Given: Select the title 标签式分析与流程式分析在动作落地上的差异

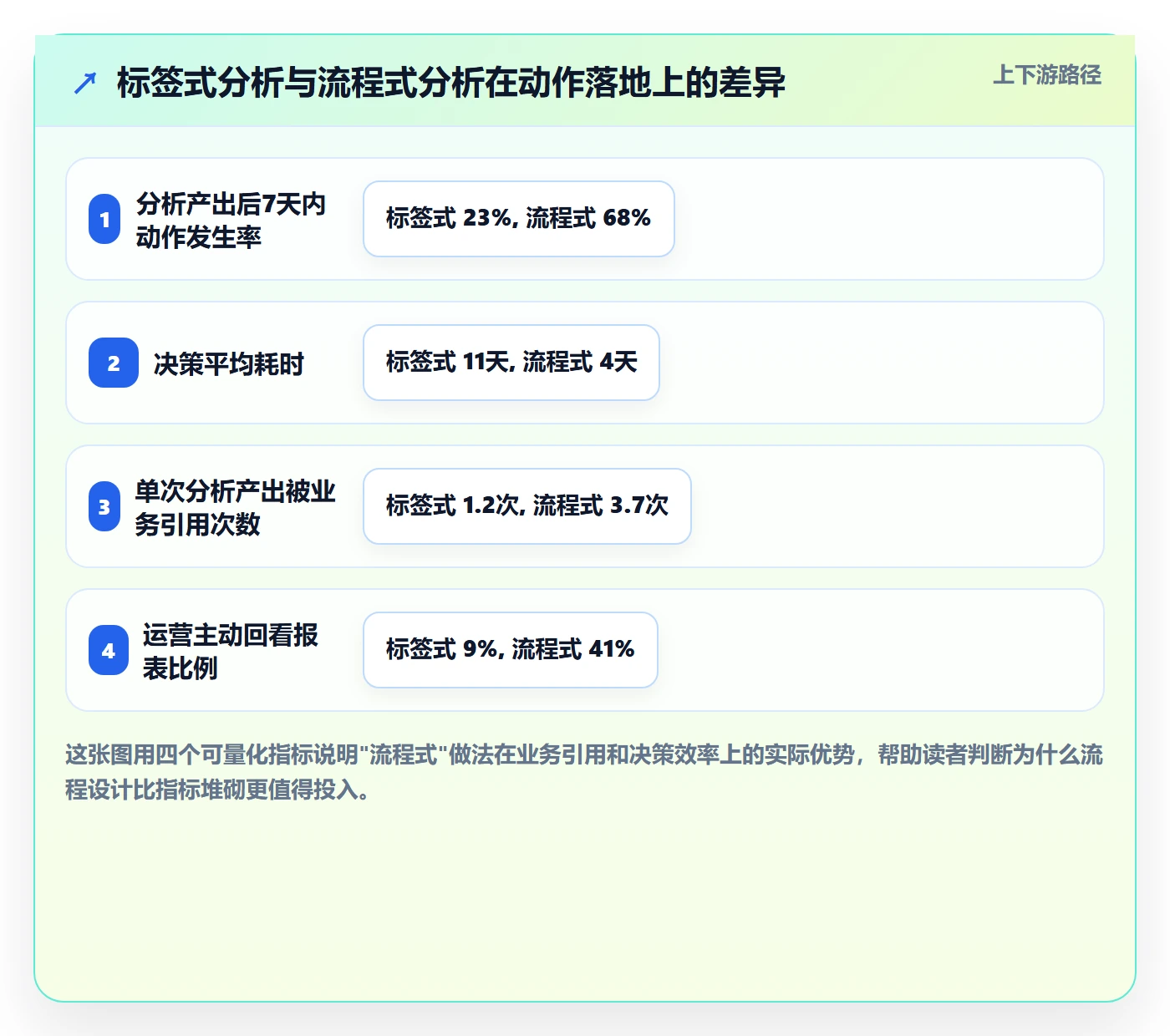Looking at the screenshot, I should pos(450,83).
